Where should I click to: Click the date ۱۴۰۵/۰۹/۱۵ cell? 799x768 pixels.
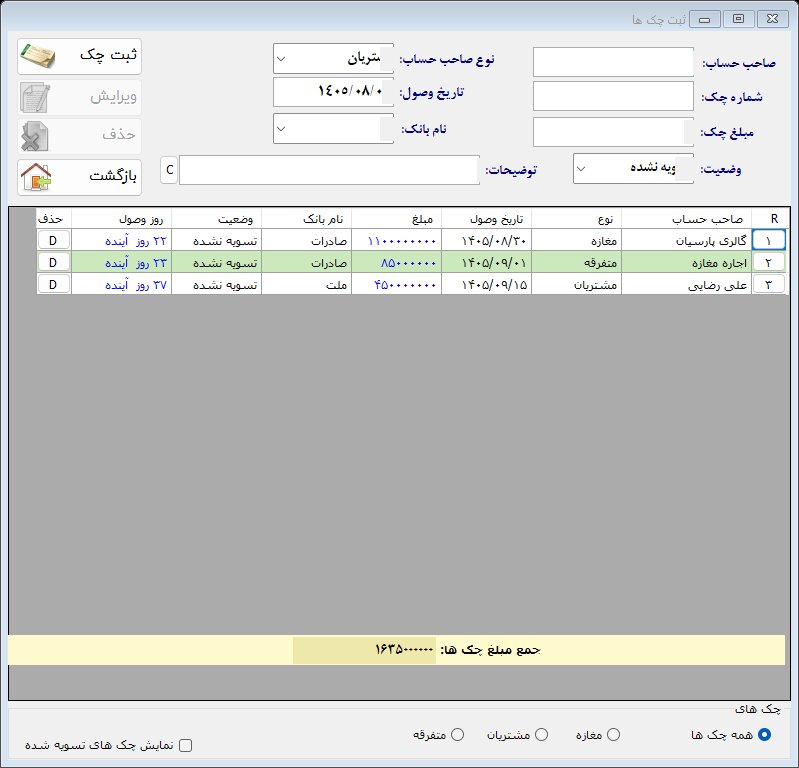pos(486,284)
